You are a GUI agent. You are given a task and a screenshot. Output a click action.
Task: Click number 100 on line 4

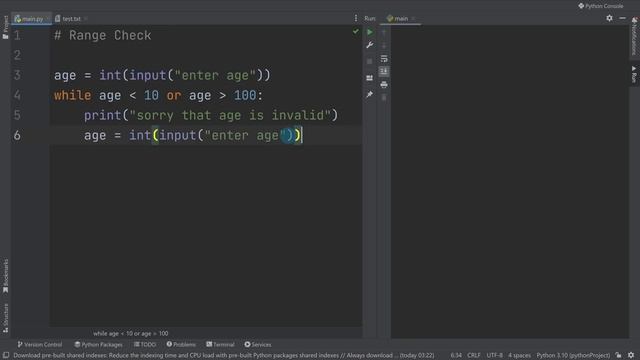245,96
